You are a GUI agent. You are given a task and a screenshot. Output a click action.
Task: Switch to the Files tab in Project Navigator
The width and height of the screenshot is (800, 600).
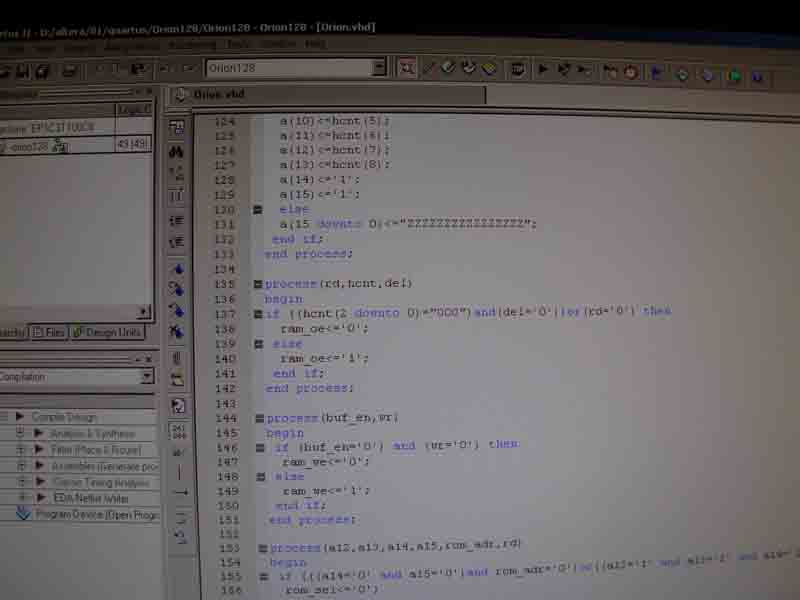(x=49, y=332)
